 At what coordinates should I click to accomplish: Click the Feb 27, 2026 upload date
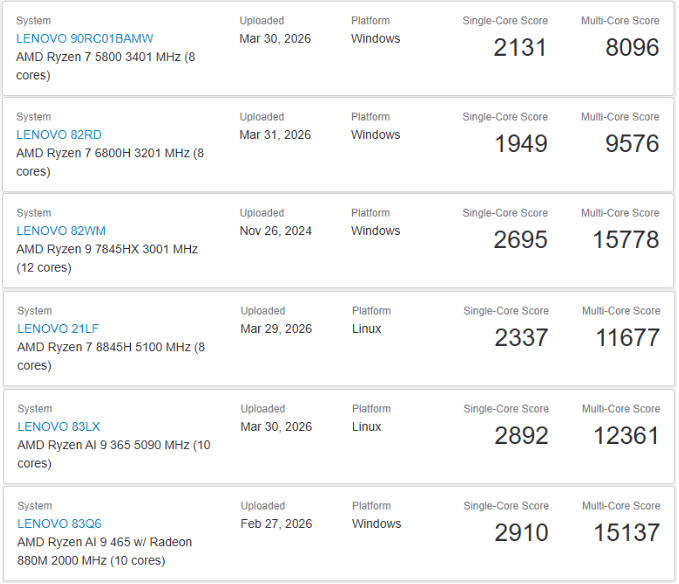point(276,524)
